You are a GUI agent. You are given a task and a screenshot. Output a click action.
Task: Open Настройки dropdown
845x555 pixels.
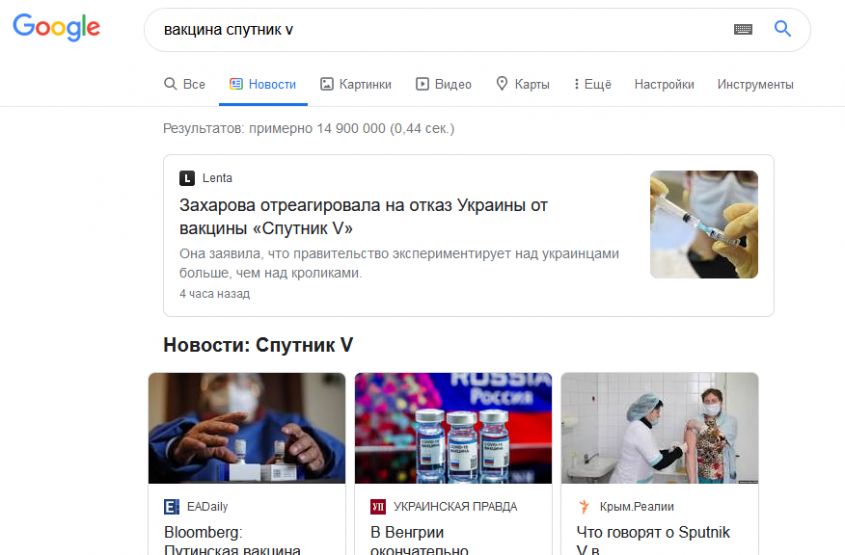664,85
